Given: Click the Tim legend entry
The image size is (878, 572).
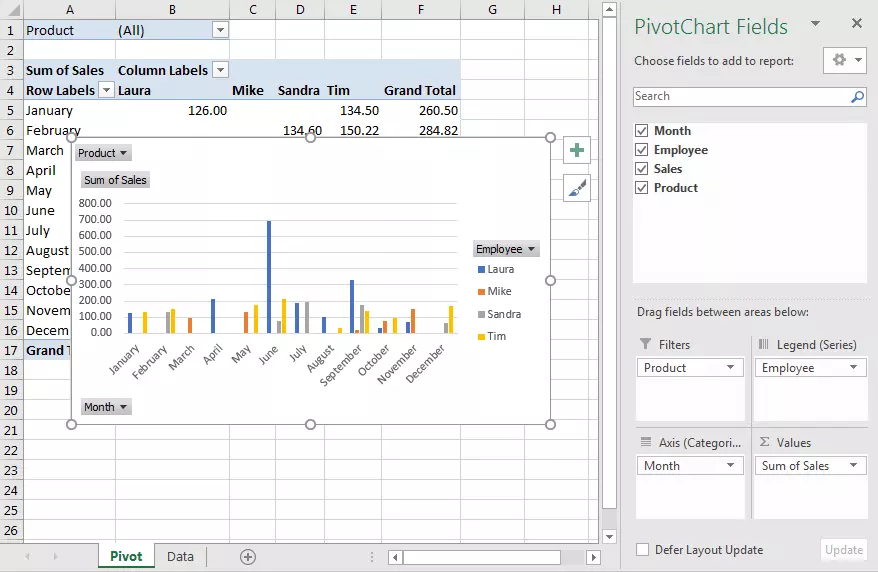Looking at the screenshot, I should 492,336.
